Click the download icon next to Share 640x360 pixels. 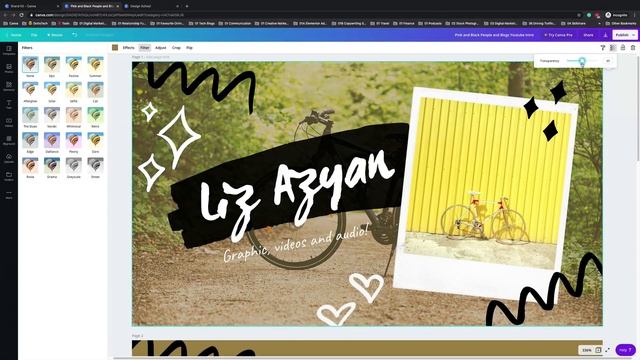605,35
